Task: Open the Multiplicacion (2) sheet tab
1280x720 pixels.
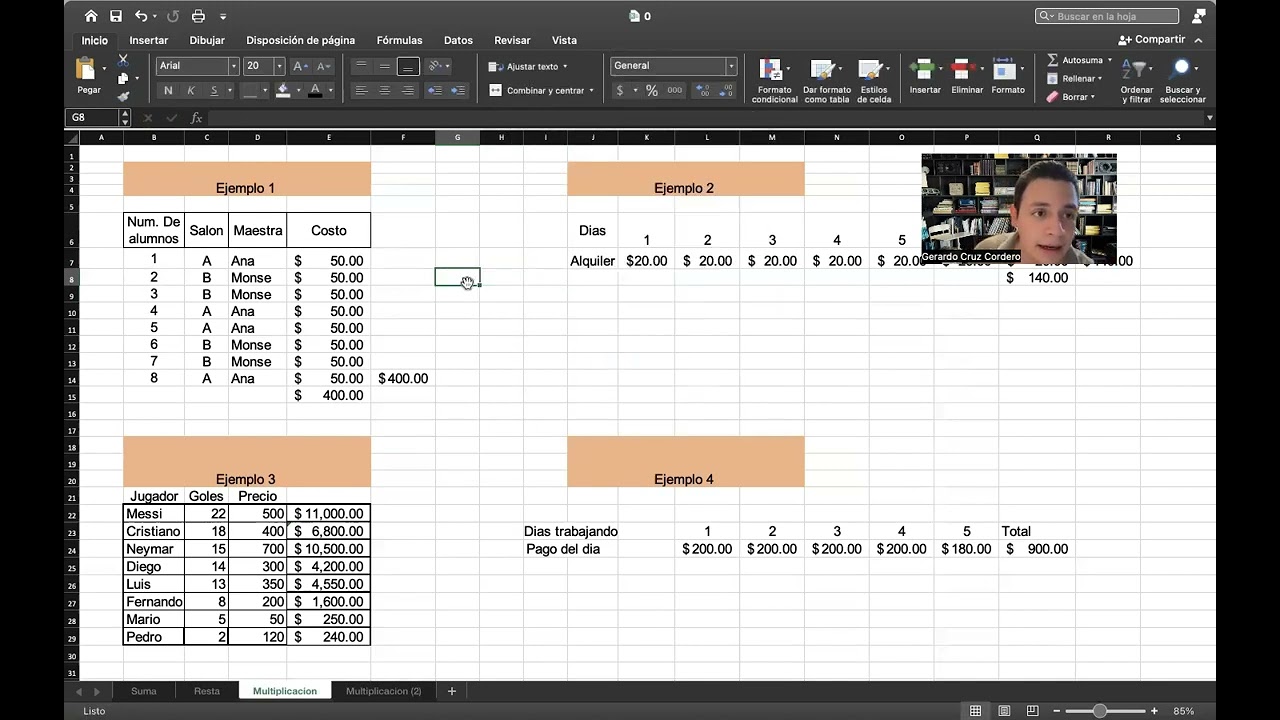Action: (383, 691)
